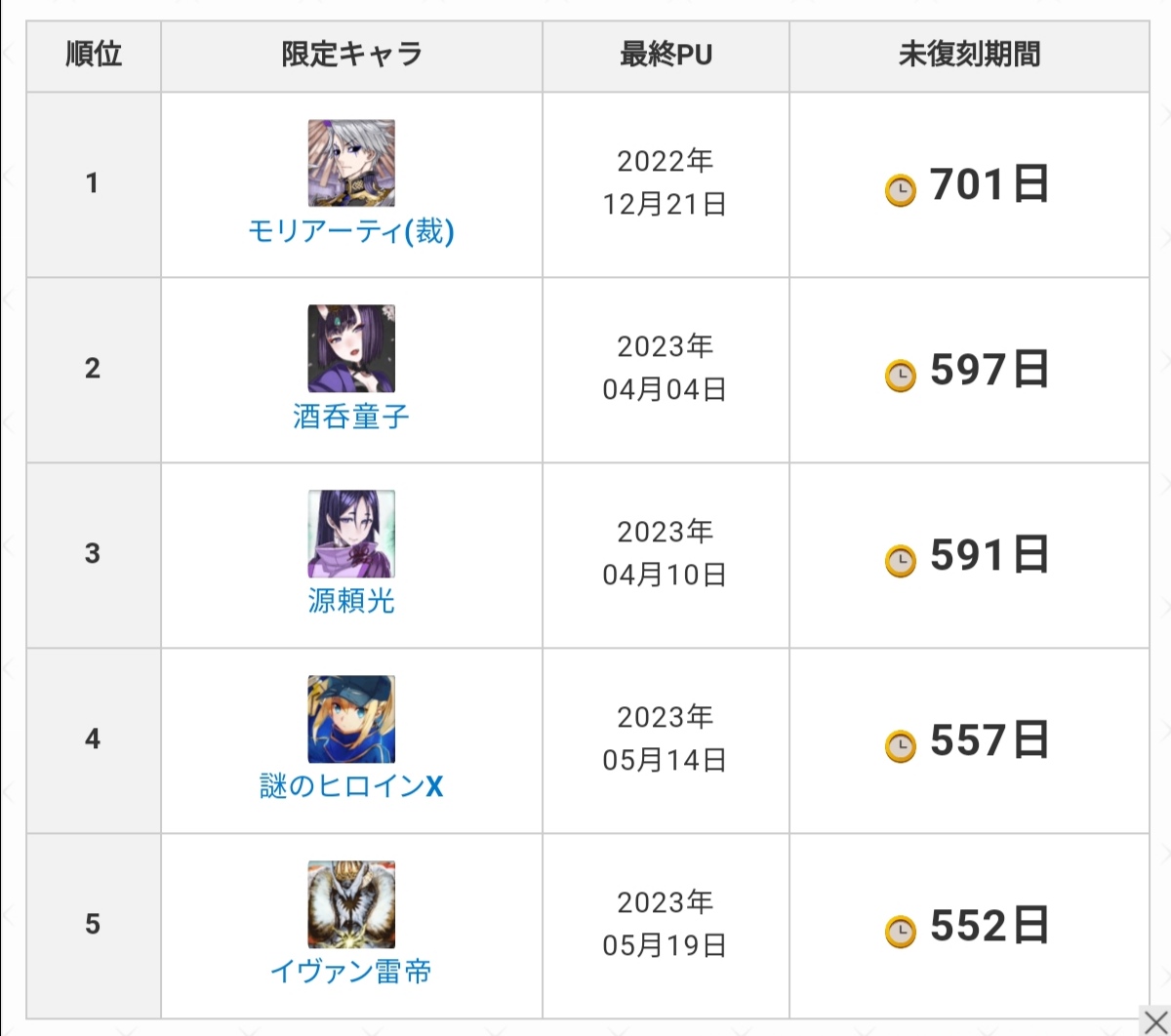Click the 未復刻期間 column header
Screen dimensions: 1171x1036
click(969, 55)
